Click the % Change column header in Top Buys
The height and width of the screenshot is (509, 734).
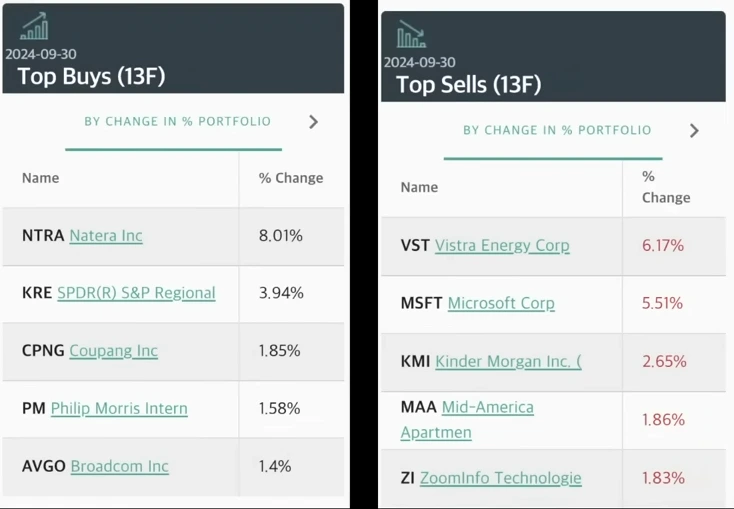[x=291, y=178]
